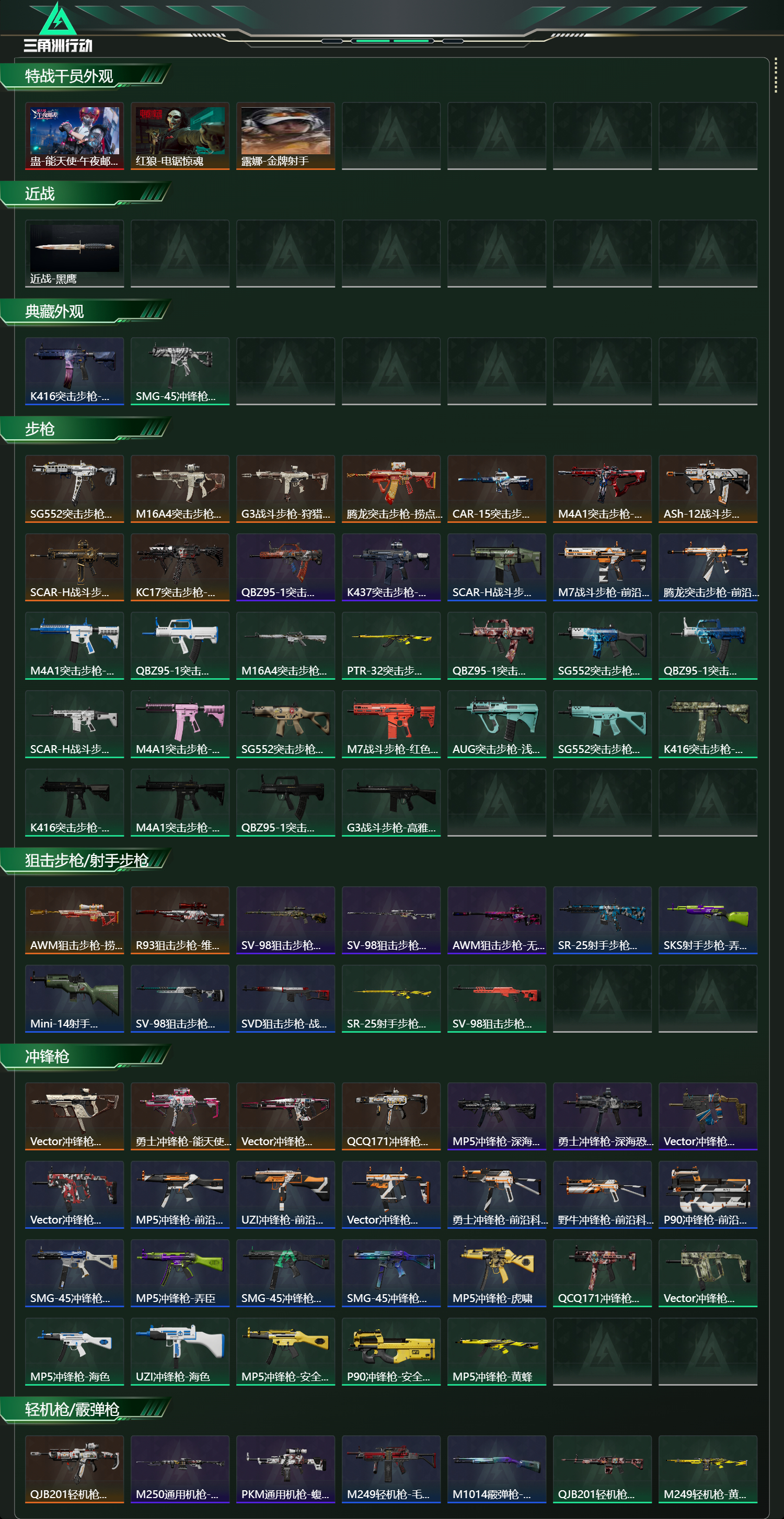This screenshot has width=784, height=1519.
Task: Choose the AUG突击步枪-浅 teal rifle icon
Action: tap(497, 724)
